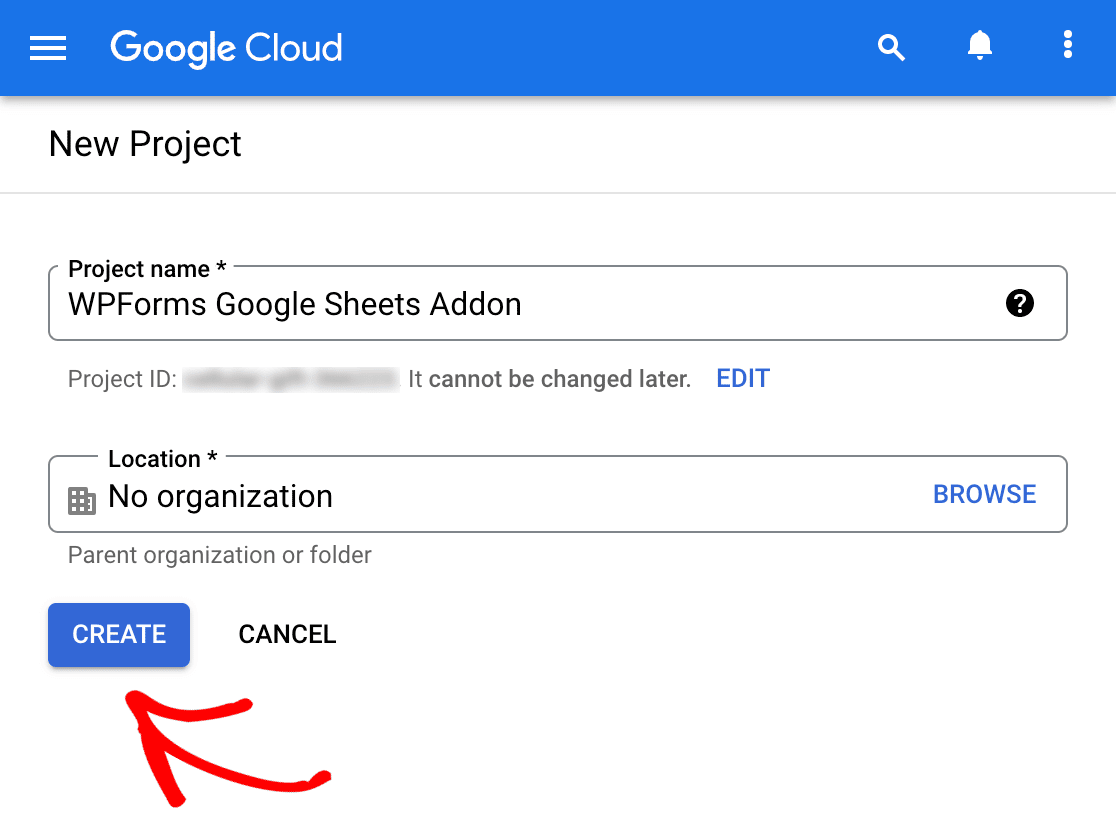This screenshot has width=1116, height=828.
Task: Open the hamburger navigation menu
Action: (x=48, y=48)
